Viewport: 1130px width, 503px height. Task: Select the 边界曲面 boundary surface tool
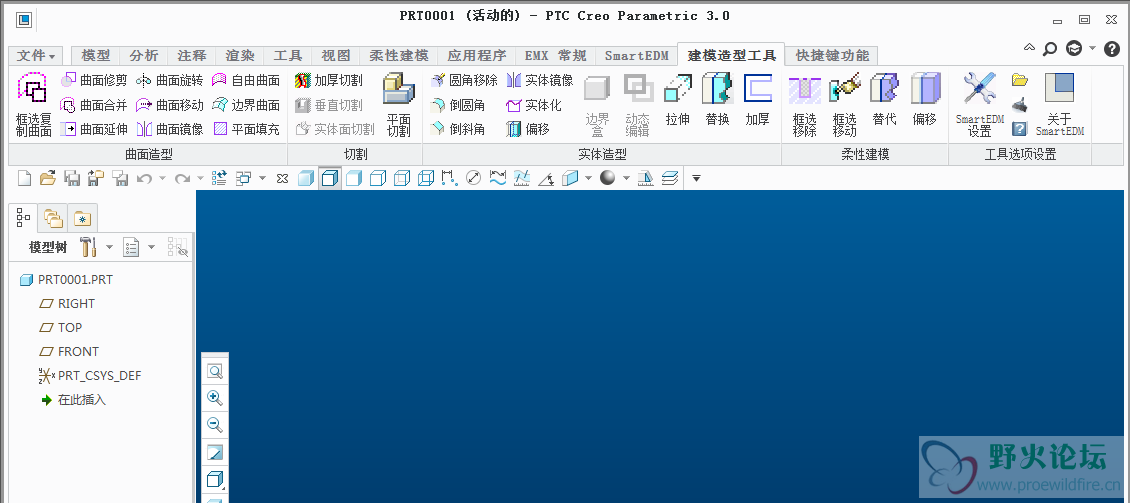pyautogui.click(x=246, y=105)
